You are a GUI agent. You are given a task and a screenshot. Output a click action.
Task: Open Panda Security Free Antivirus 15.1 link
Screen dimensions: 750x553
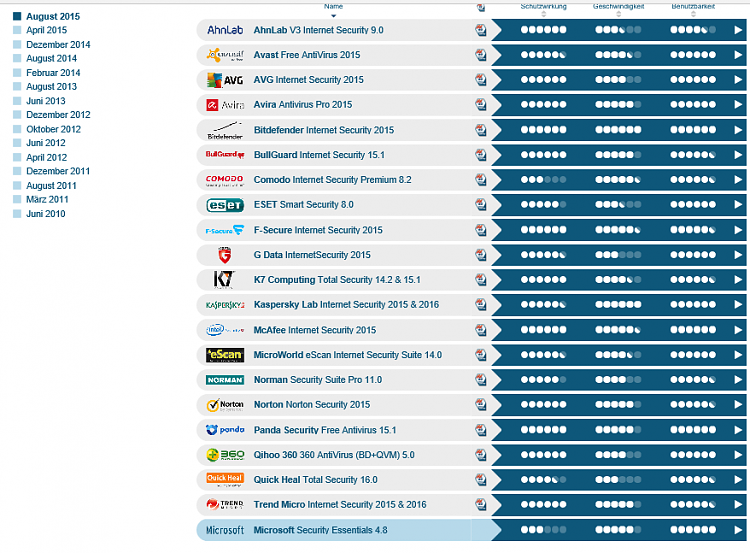[x=325, y=430]
